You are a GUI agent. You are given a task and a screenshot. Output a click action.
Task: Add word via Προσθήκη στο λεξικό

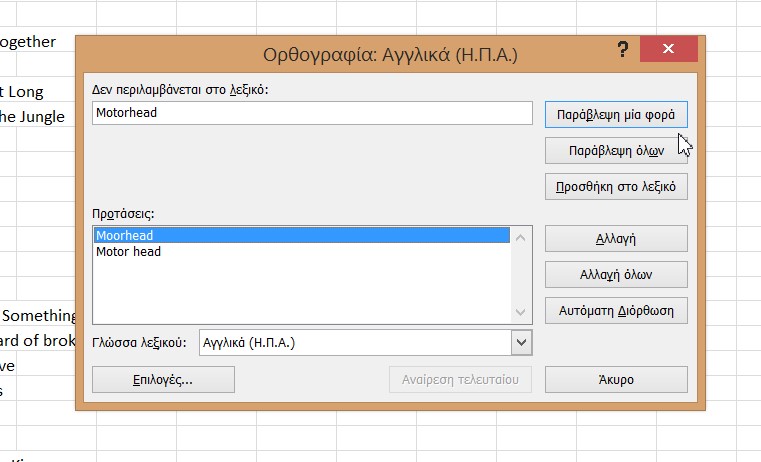(616, 186)
